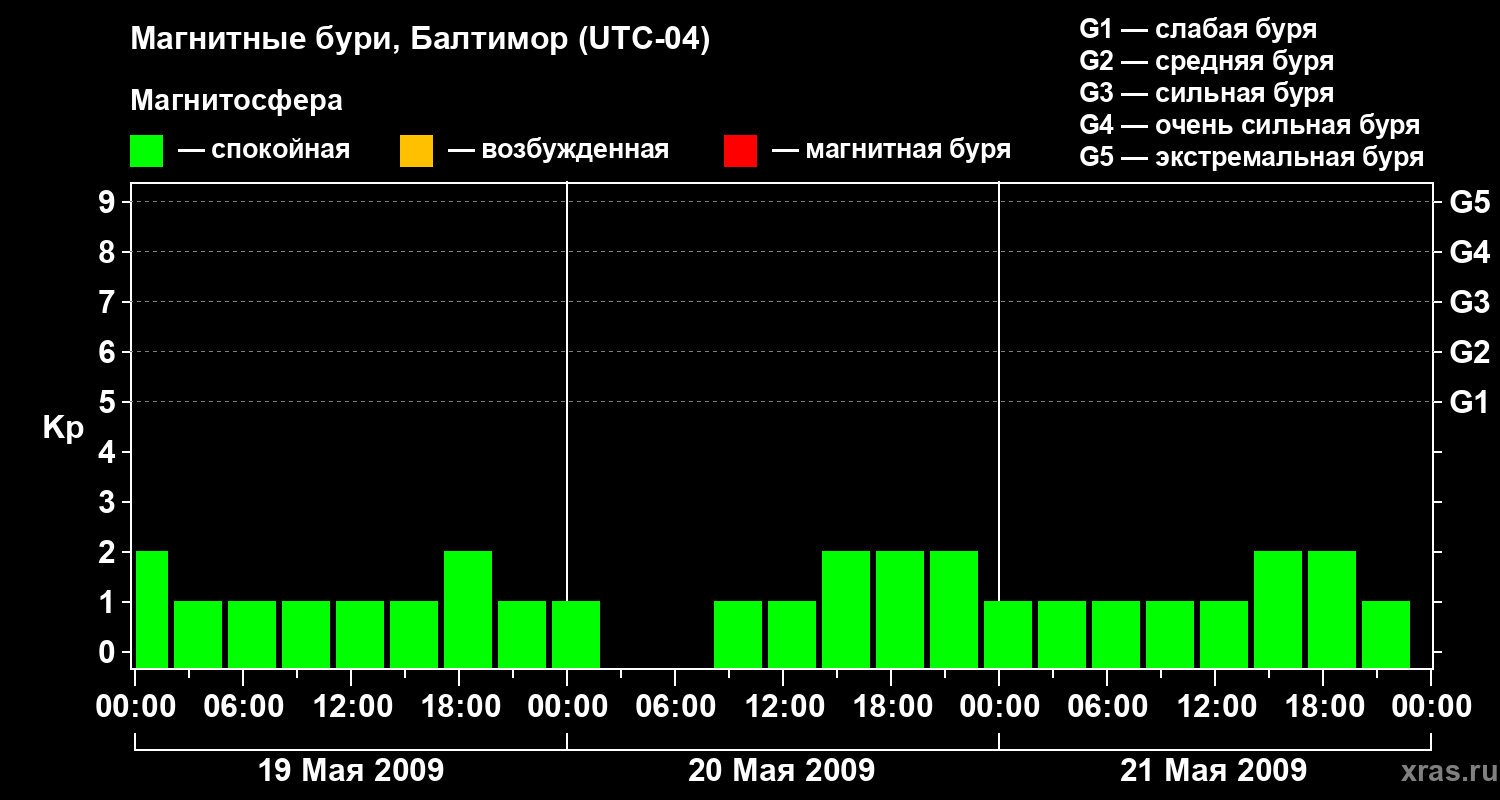Click the Kp 2 bar near 18:00 on 19 Мая

(468, 609)
